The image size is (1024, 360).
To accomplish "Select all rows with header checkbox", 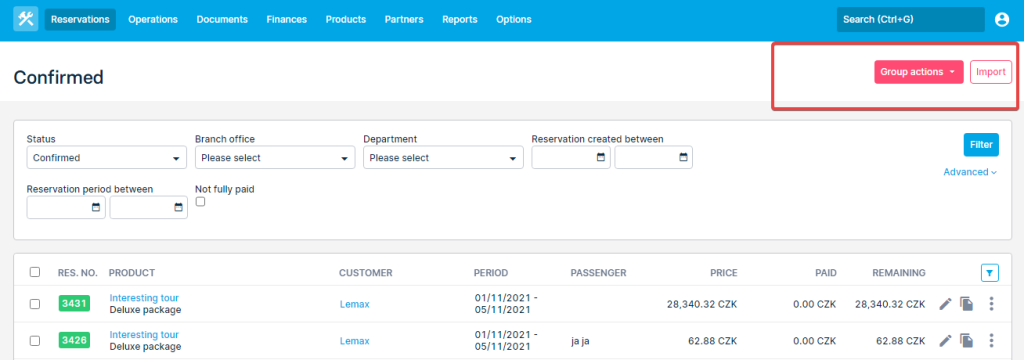I will point(35,272).
